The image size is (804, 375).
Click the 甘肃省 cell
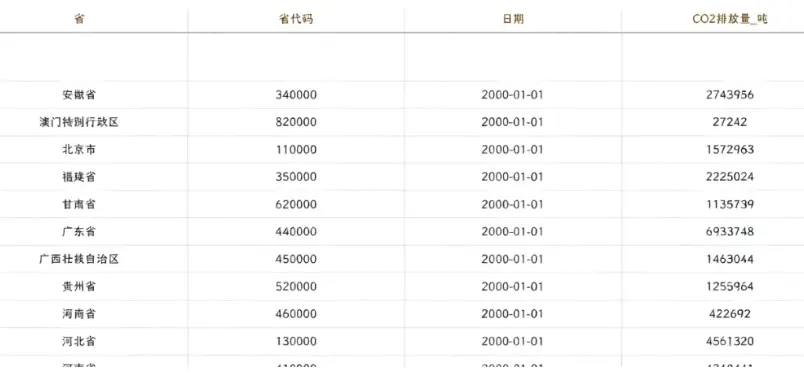pyautogui.click(x=79, y=204)
